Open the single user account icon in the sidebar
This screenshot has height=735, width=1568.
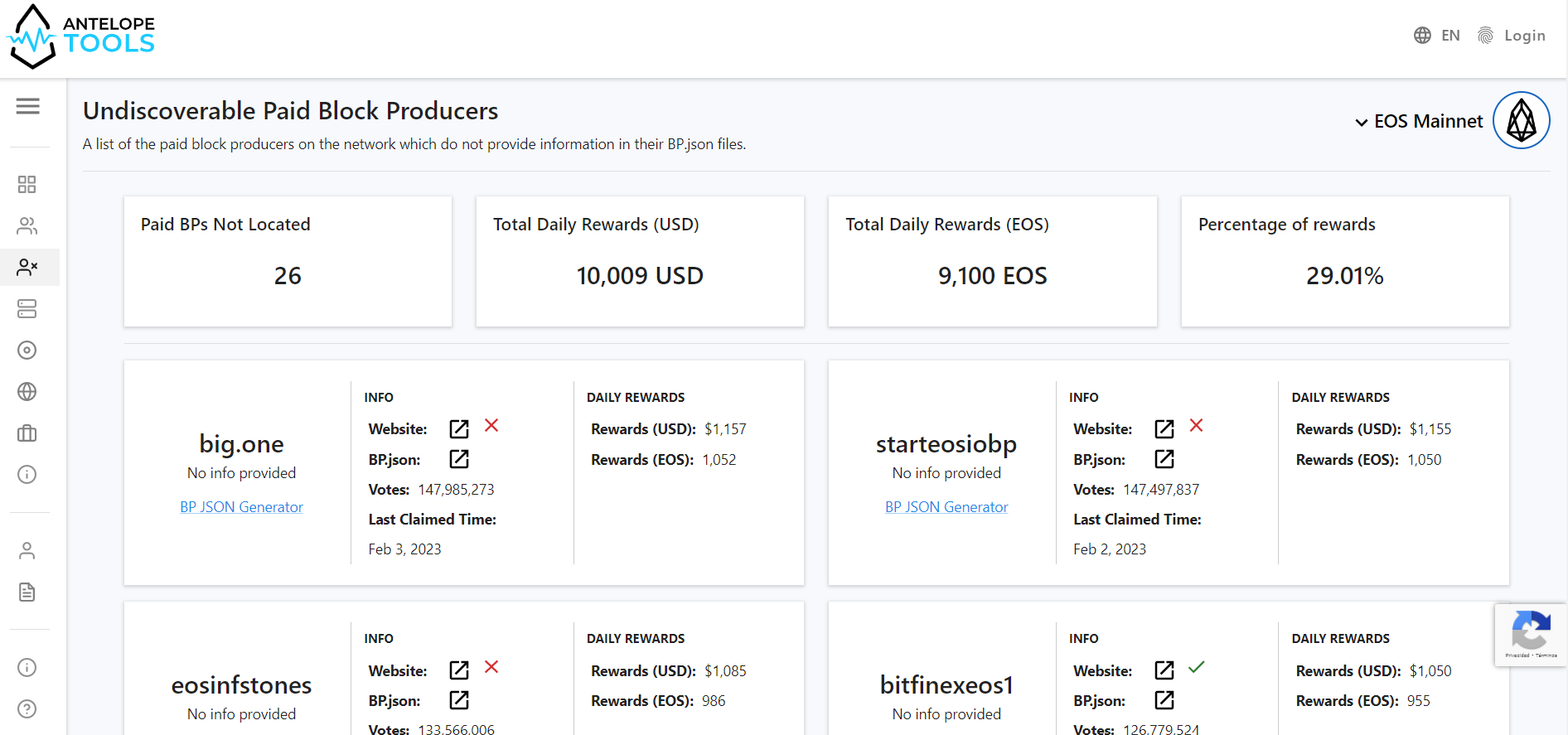[27, 550]
